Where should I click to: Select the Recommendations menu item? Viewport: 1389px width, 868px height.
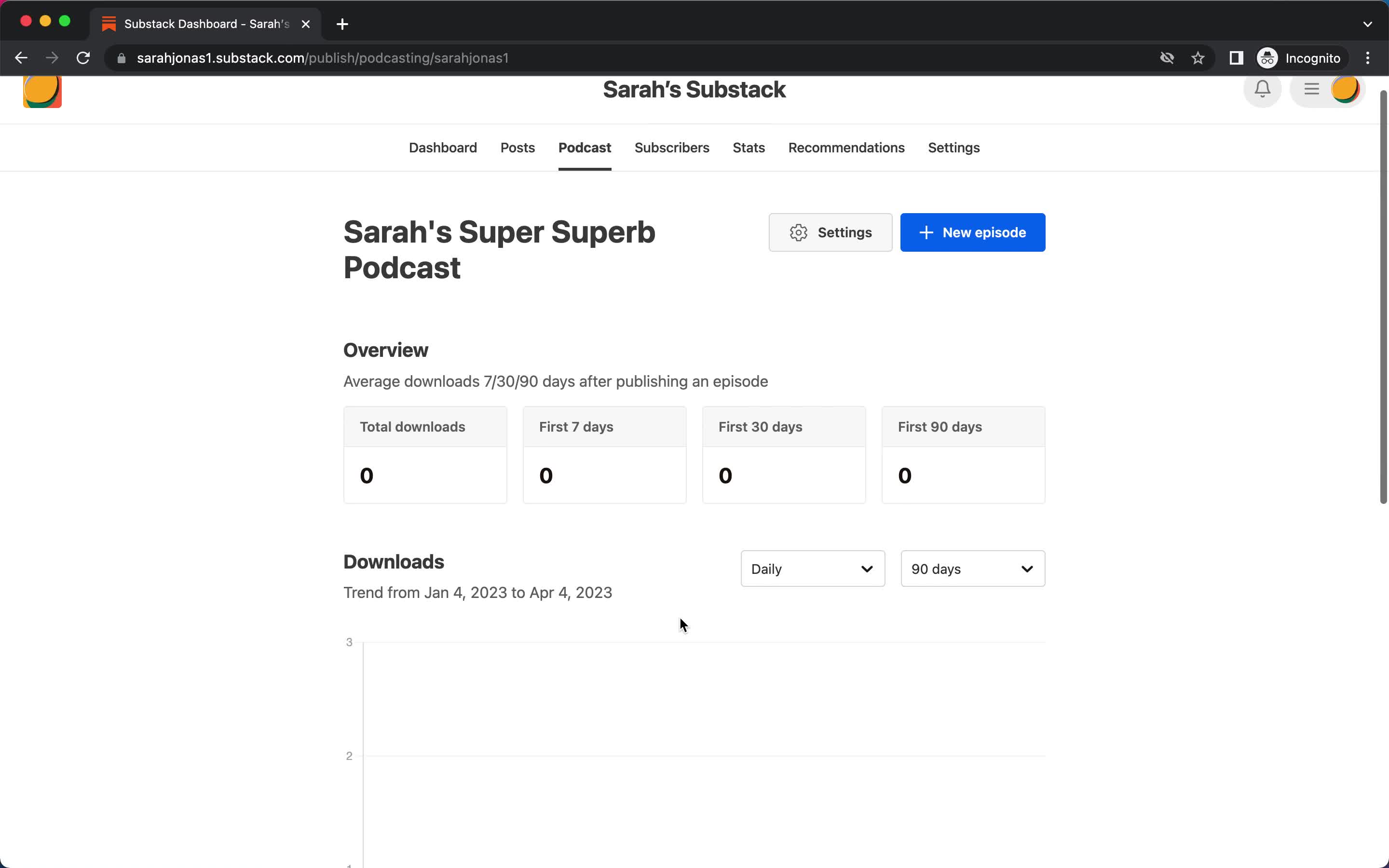(x=846, y=147)
